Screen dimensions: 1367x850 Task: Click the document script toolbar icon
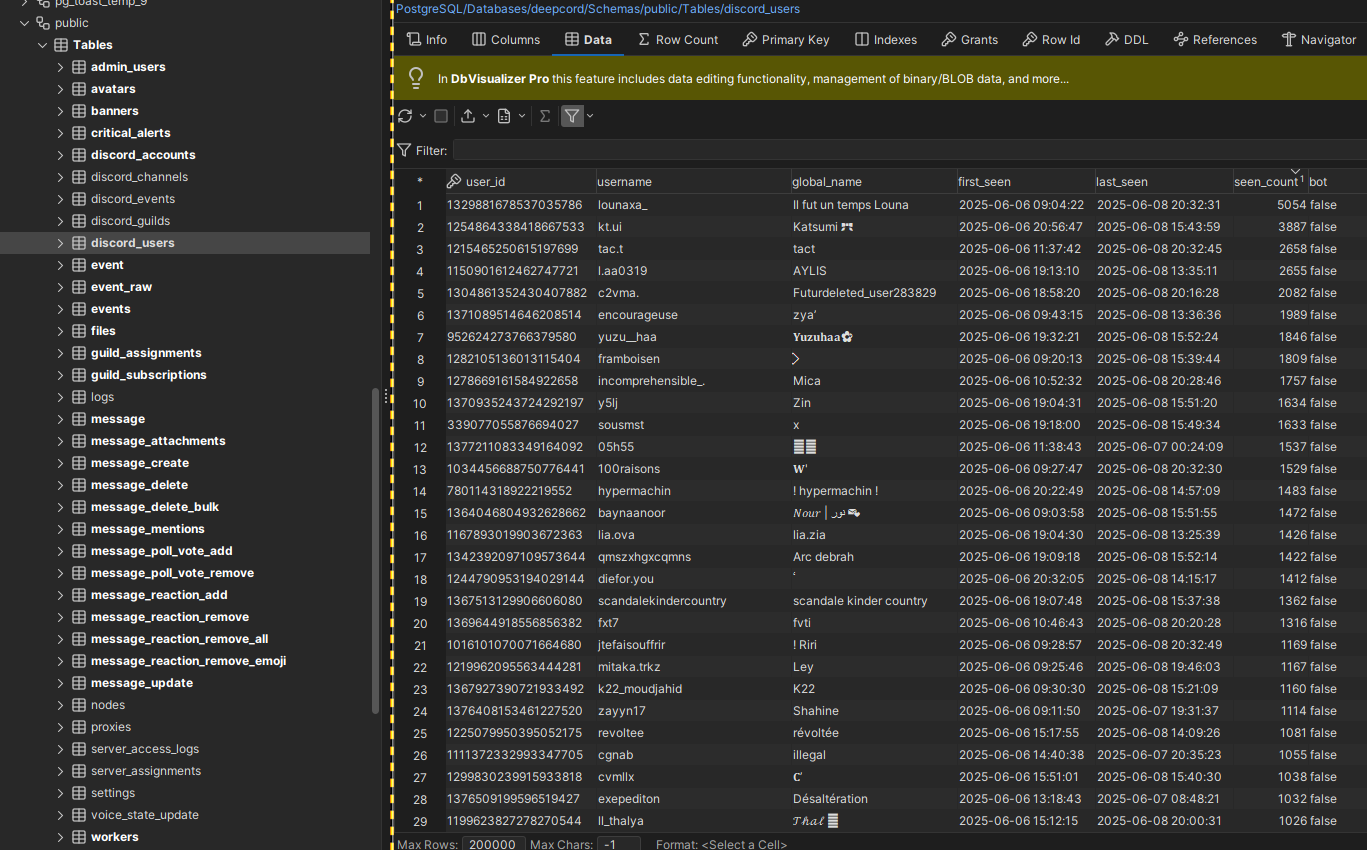pos(504,116)
